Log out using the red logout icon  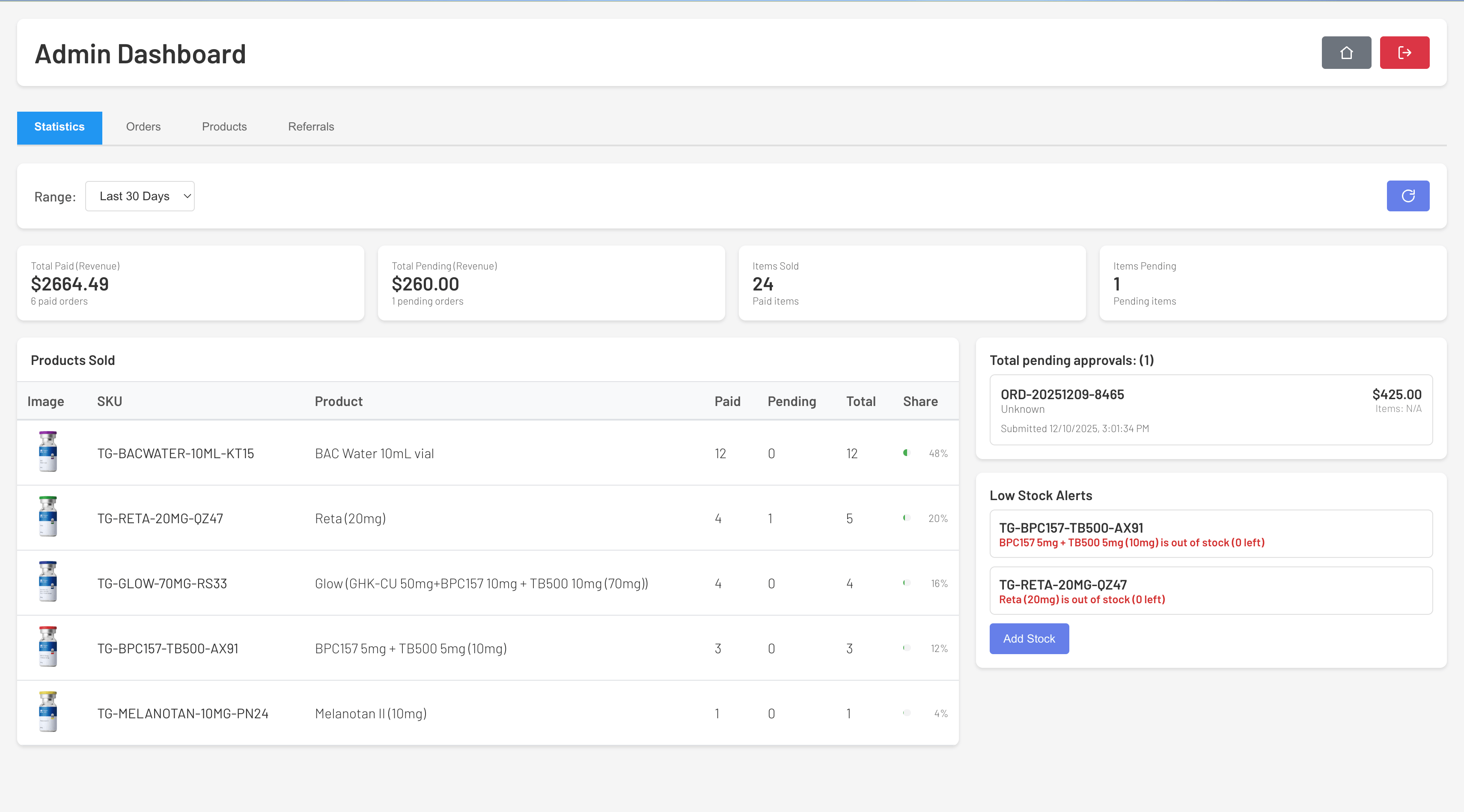point(1404,52)
